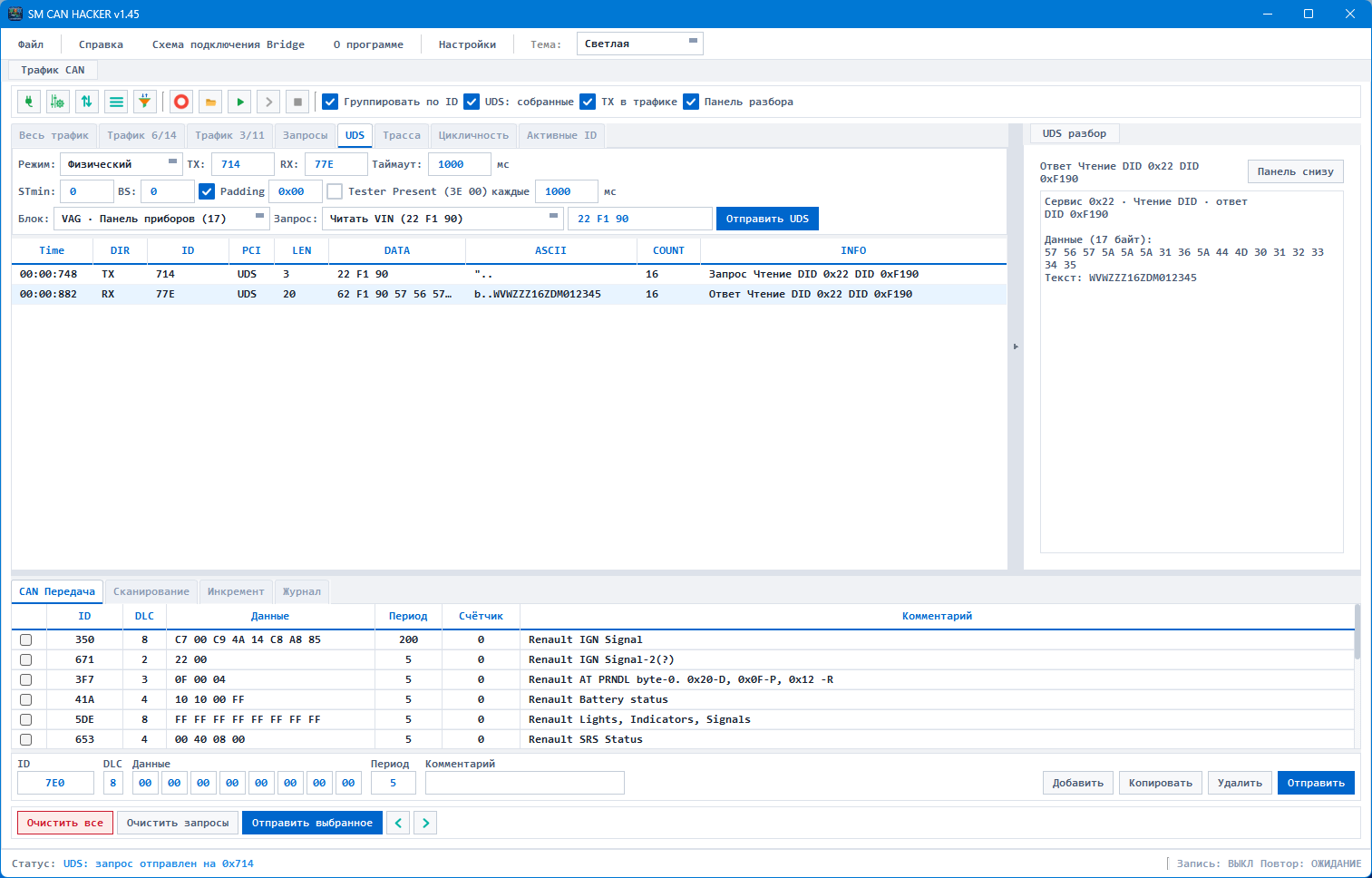Click the gray stop square icon
The image size is (1372, 878).
(297, 102)
